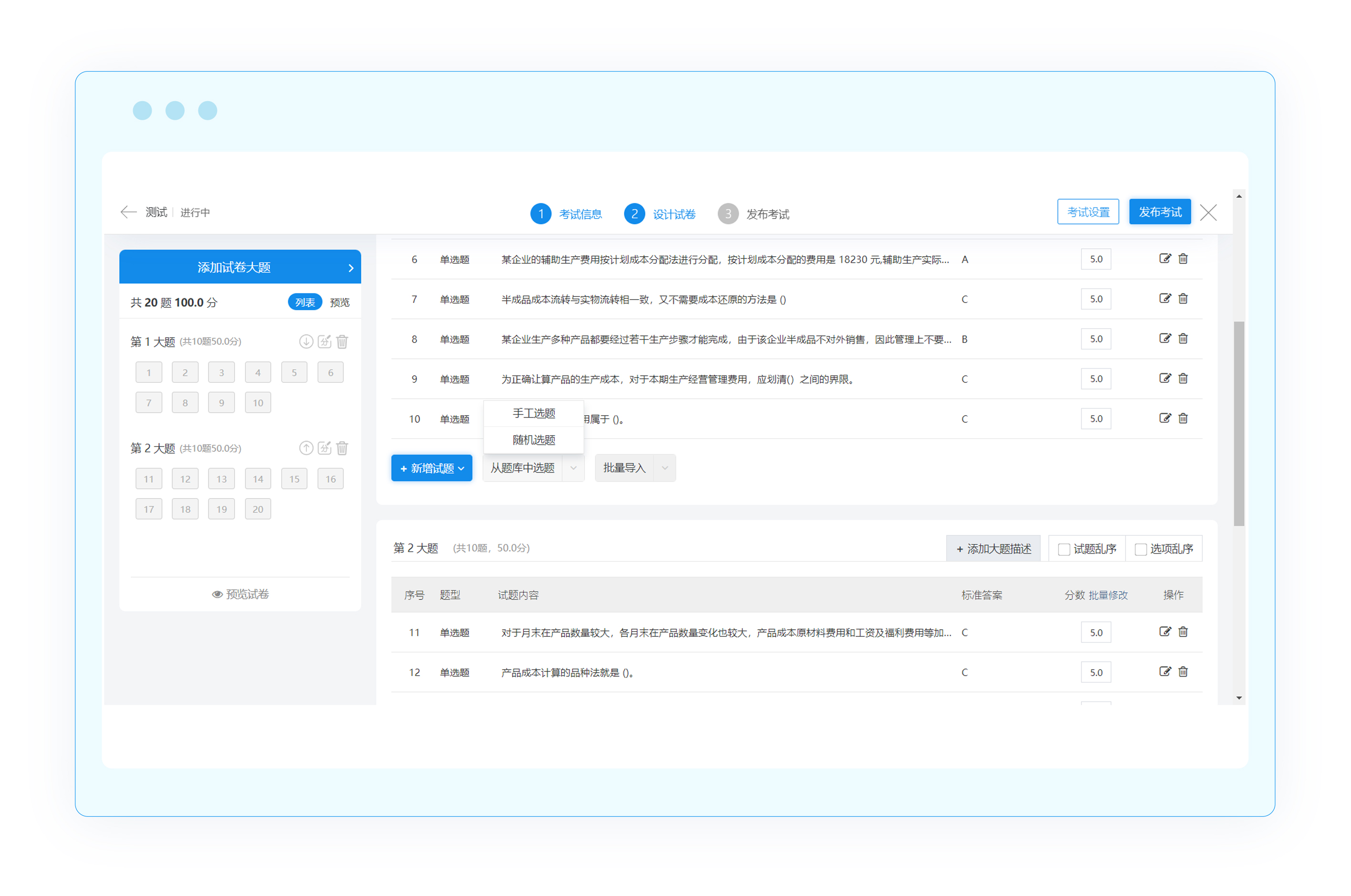The image size is (1351, 896).
Task: Expand the arrow beside 从题库中选题
Action: coord(573,468)
